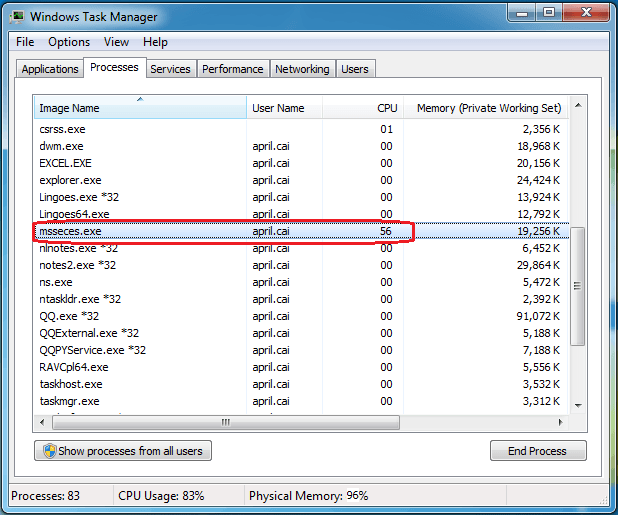Select the ntaskldr.exe *32 process
Viewport: 618px width, 515px height.
301,299
